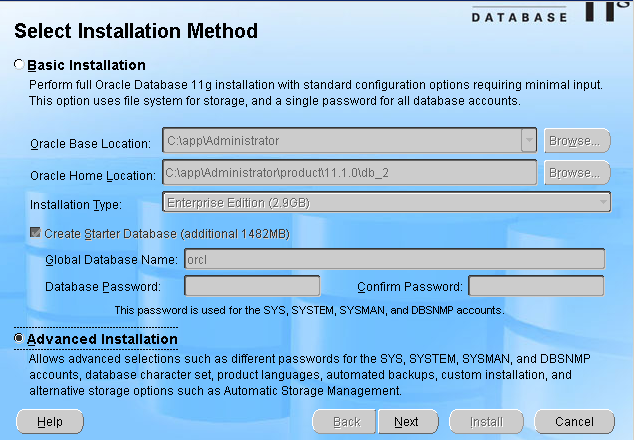This screenshot has height=440, width=634.
Task: Click the Confirm Password label
Action: pyautogui.click(x=410, y=287)
